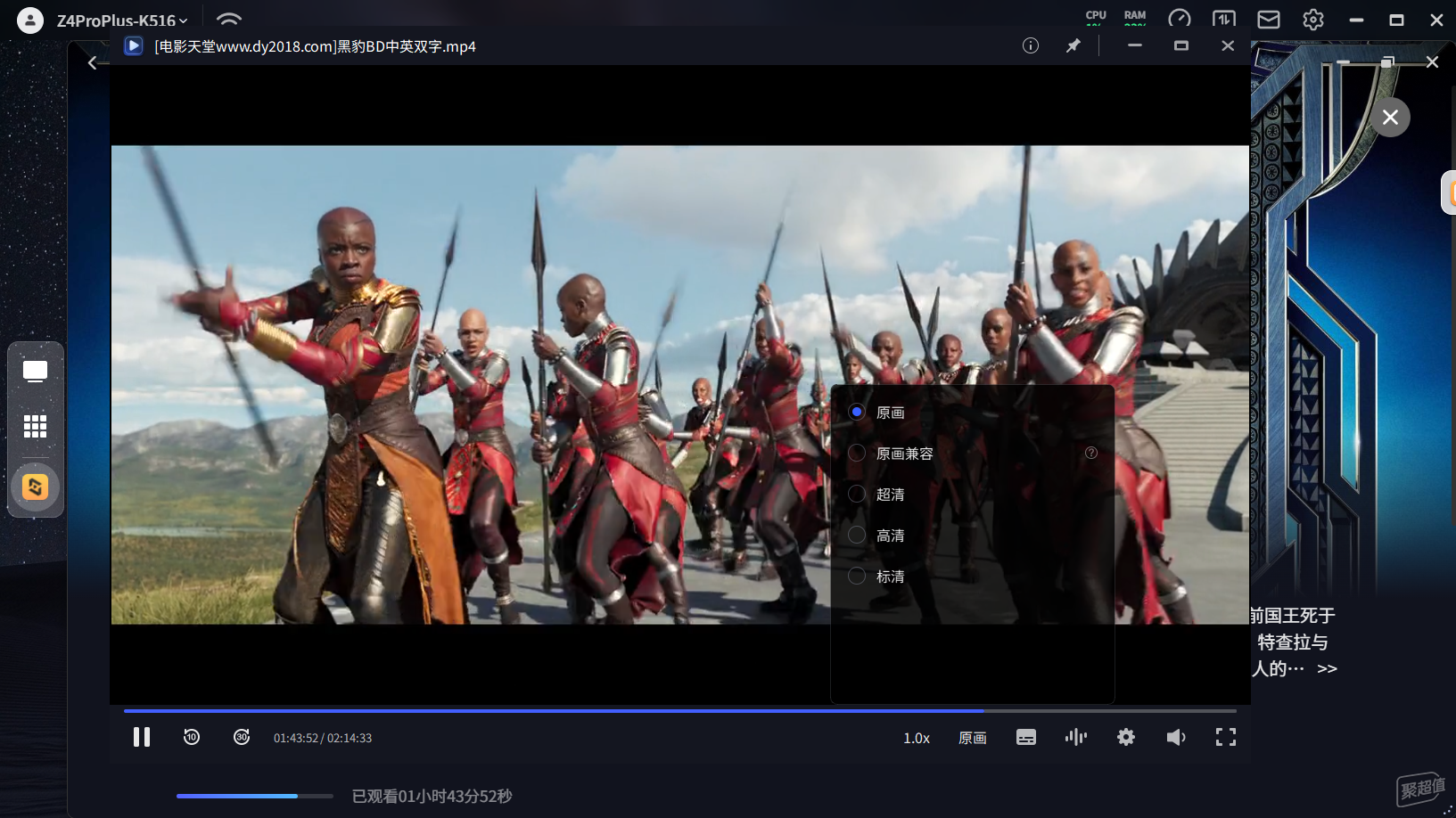The image size is (1456, 818).
Task: Go back with the left arrow
Action: pos(93,62)
